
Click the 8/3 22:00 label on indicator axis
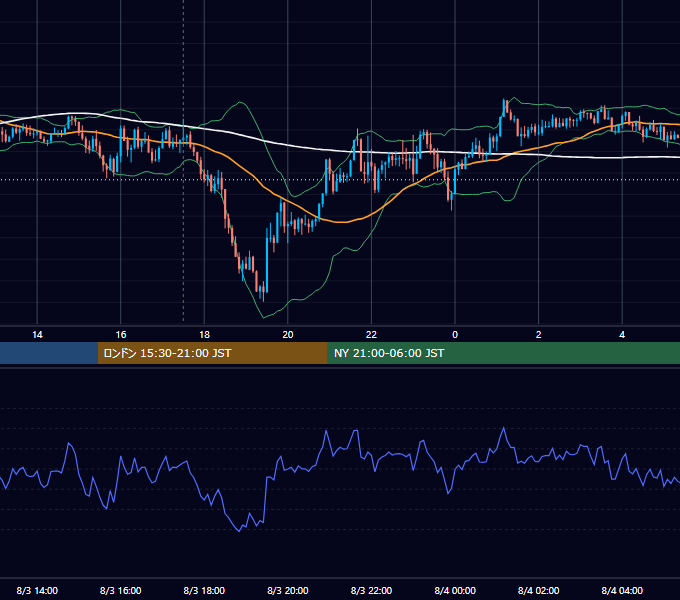coord(371,590)
